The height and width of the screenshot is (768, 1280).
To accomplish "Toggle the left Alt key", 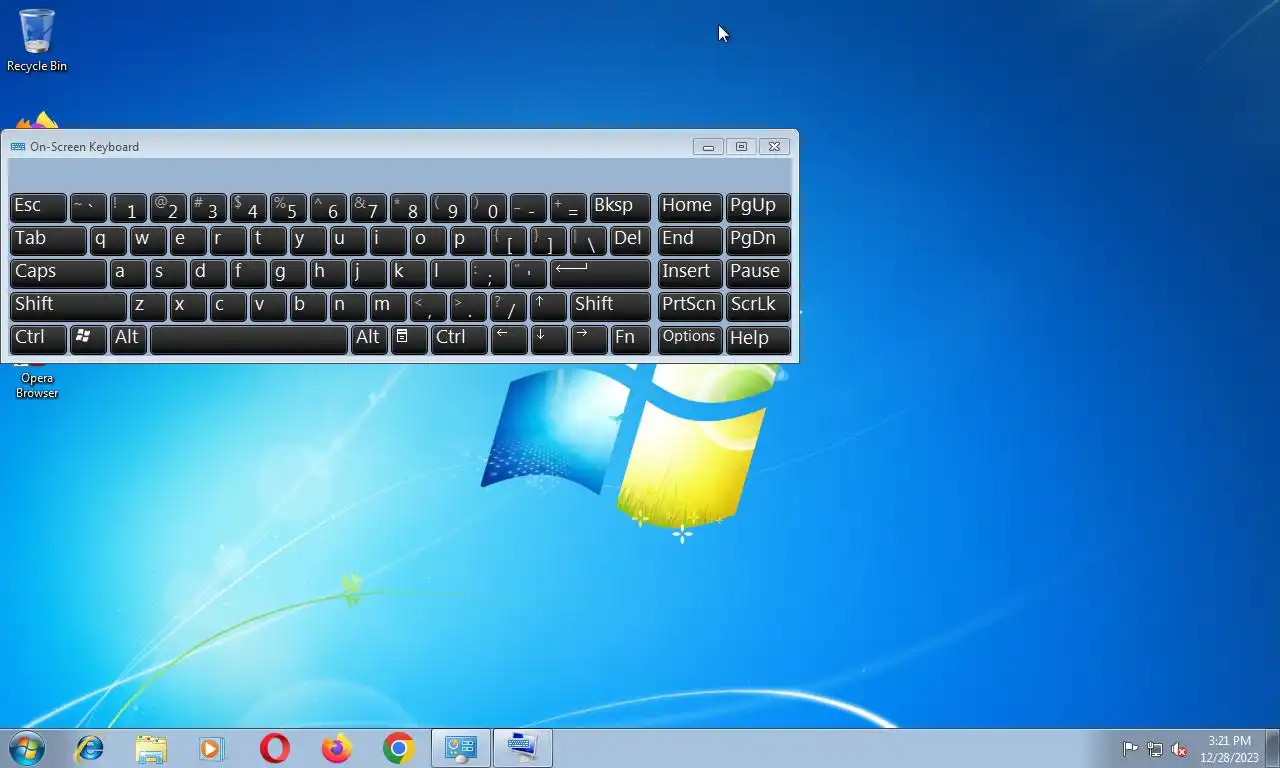I will [128, 339].
